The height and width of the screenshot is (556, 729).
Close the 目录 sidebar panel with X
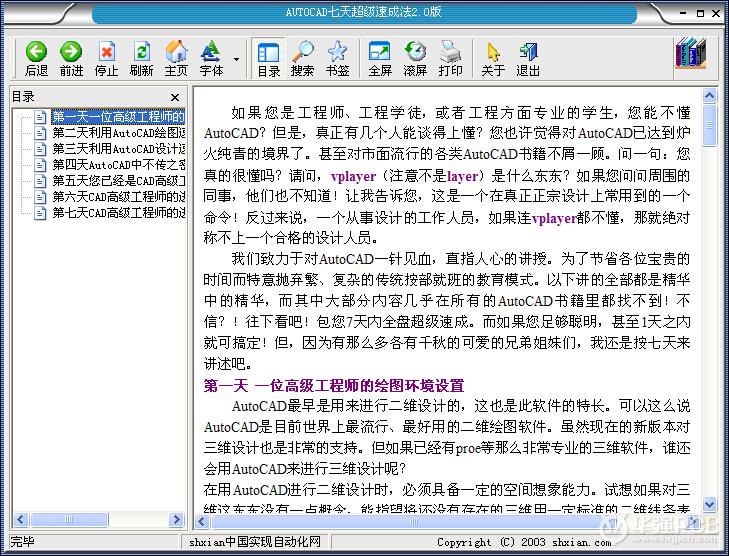pos(175,97)
